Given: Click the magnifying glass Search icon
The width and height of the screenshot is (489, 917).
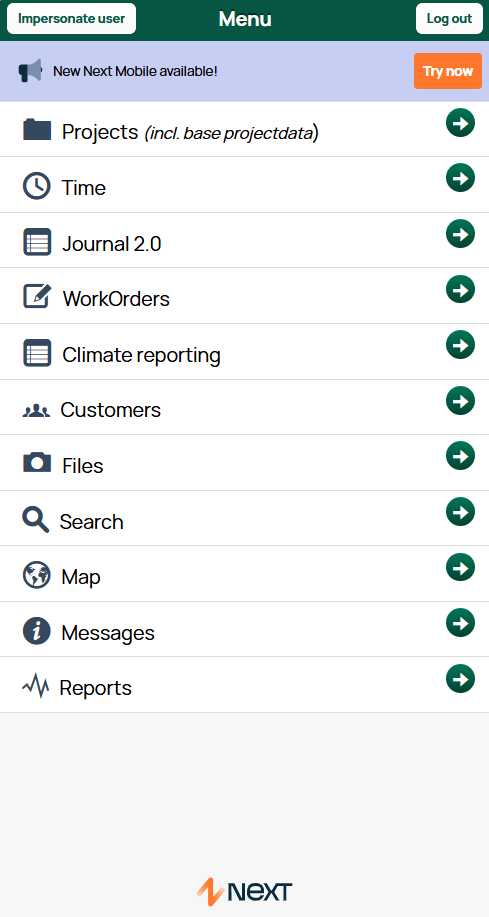Looking at the screenshot, I should [36, 519].
